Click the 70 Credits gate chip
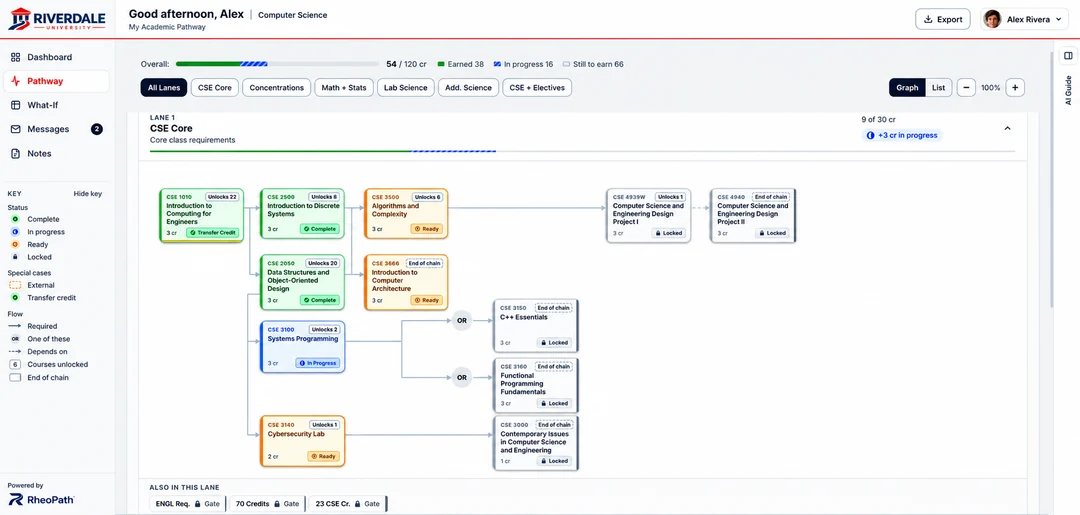This screenshot has height=515, width=1080. point(267,504)
